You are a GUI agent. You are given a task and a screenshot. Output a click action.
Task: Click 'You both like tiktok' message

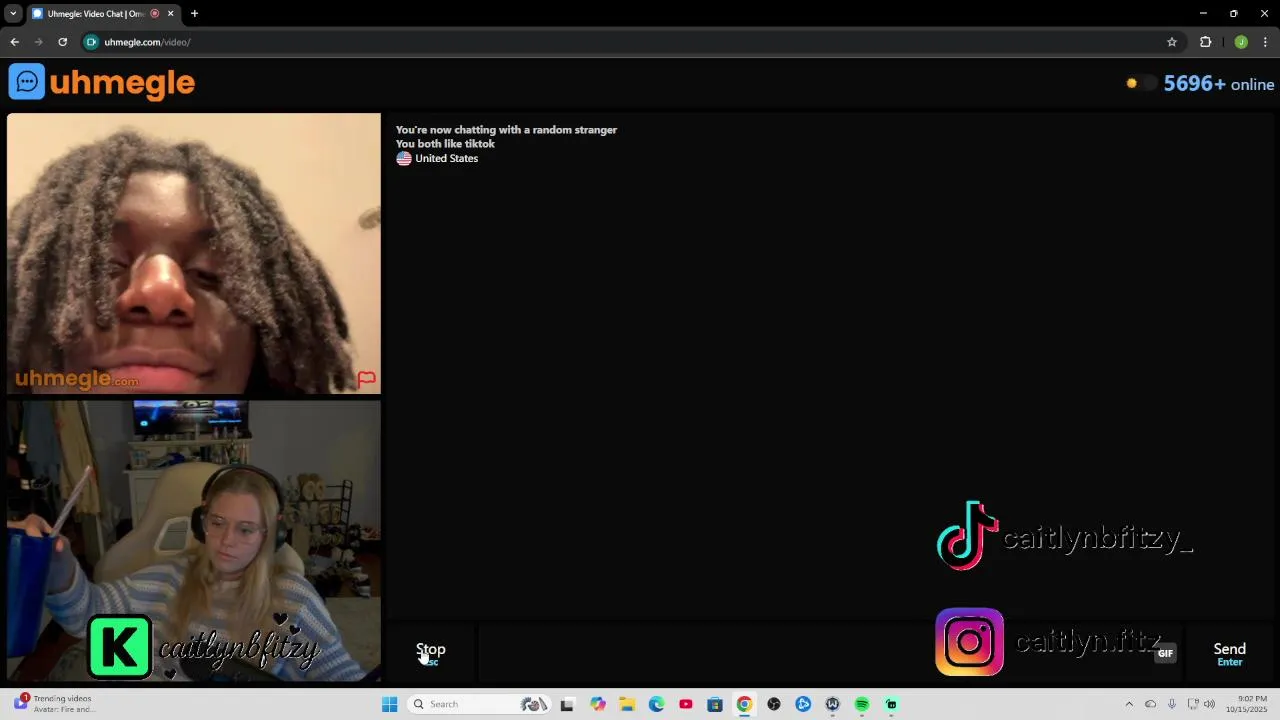click(445, 144)
